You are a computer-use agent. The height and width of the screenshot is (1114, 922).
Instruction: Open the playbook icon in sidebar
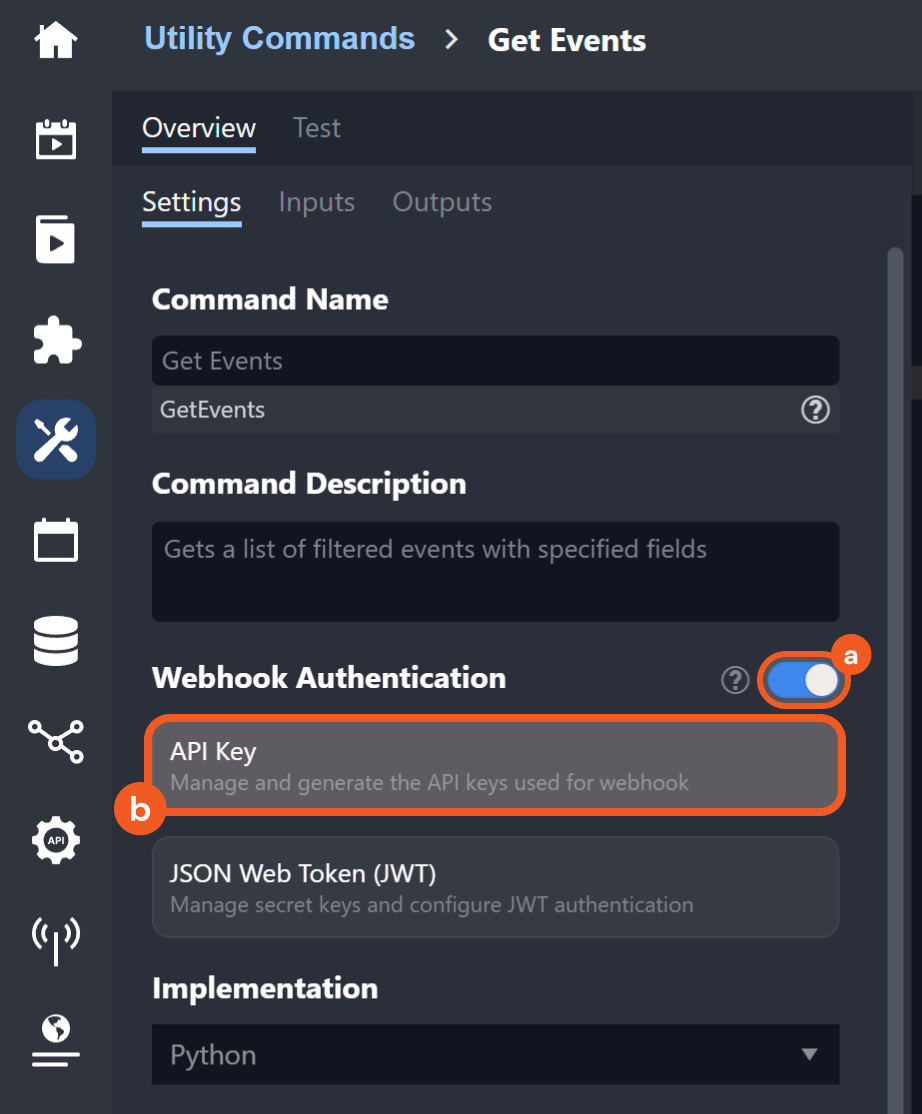point(56,240)
